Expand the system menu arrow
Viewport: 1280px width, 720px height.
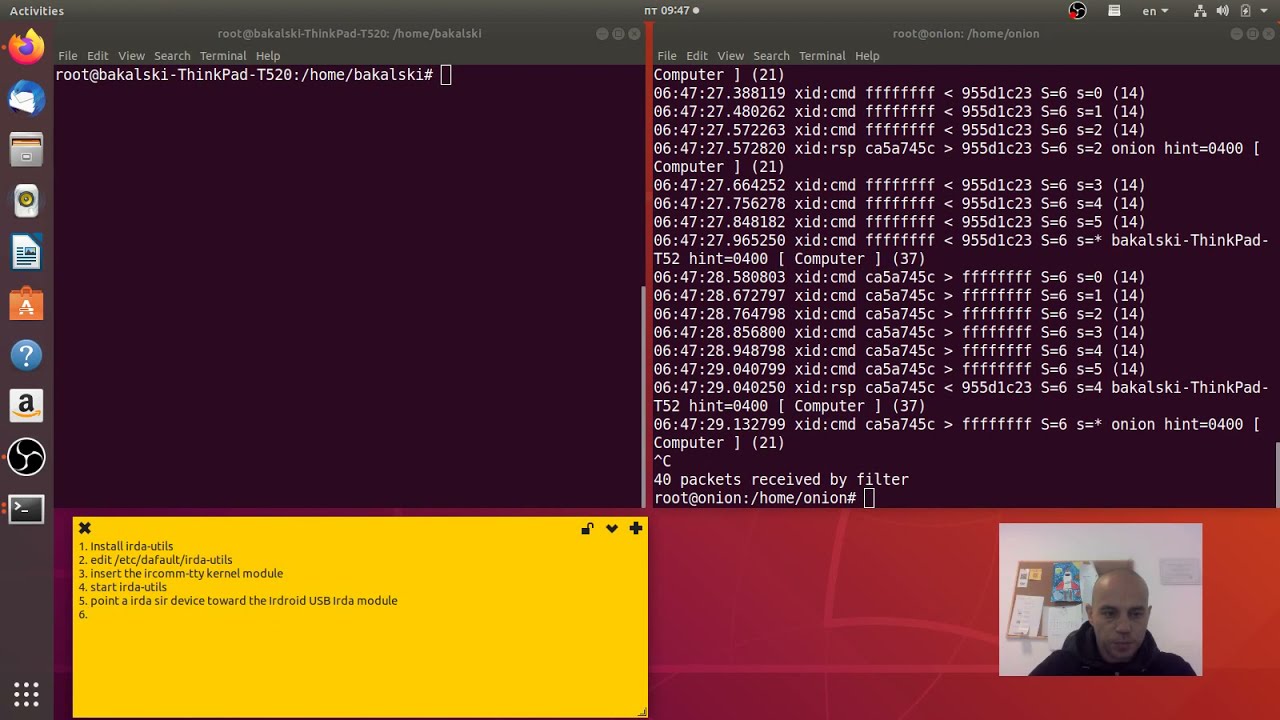click(1265, 11)
